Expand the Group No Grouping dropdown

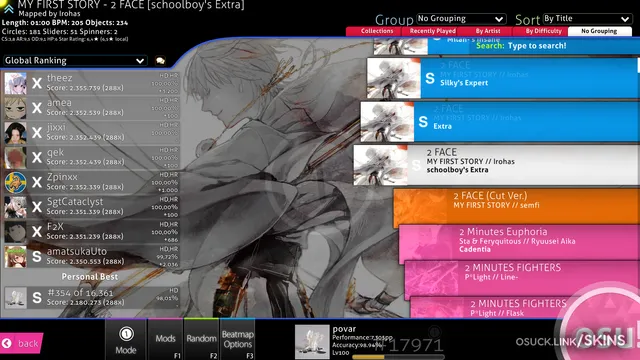(461, 19)
